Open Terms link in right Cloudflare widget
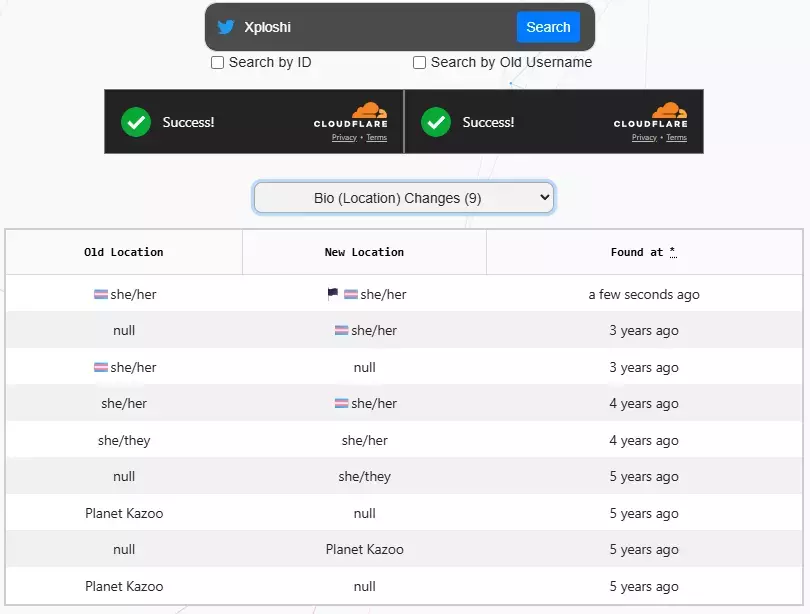This screenshot has width=810, height=614. pyautogui.click(x=677, y=137)
